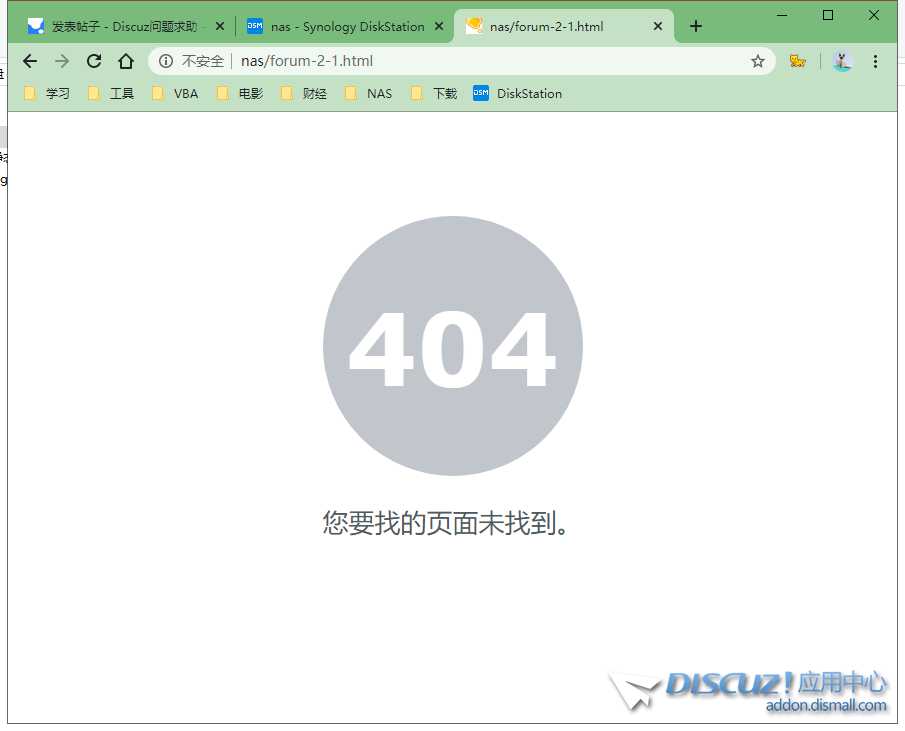Viewport: 905px width, 731px height.
Task: Switch to the Discuz 发表帖子 tab
Action: (x=120, y=27)
